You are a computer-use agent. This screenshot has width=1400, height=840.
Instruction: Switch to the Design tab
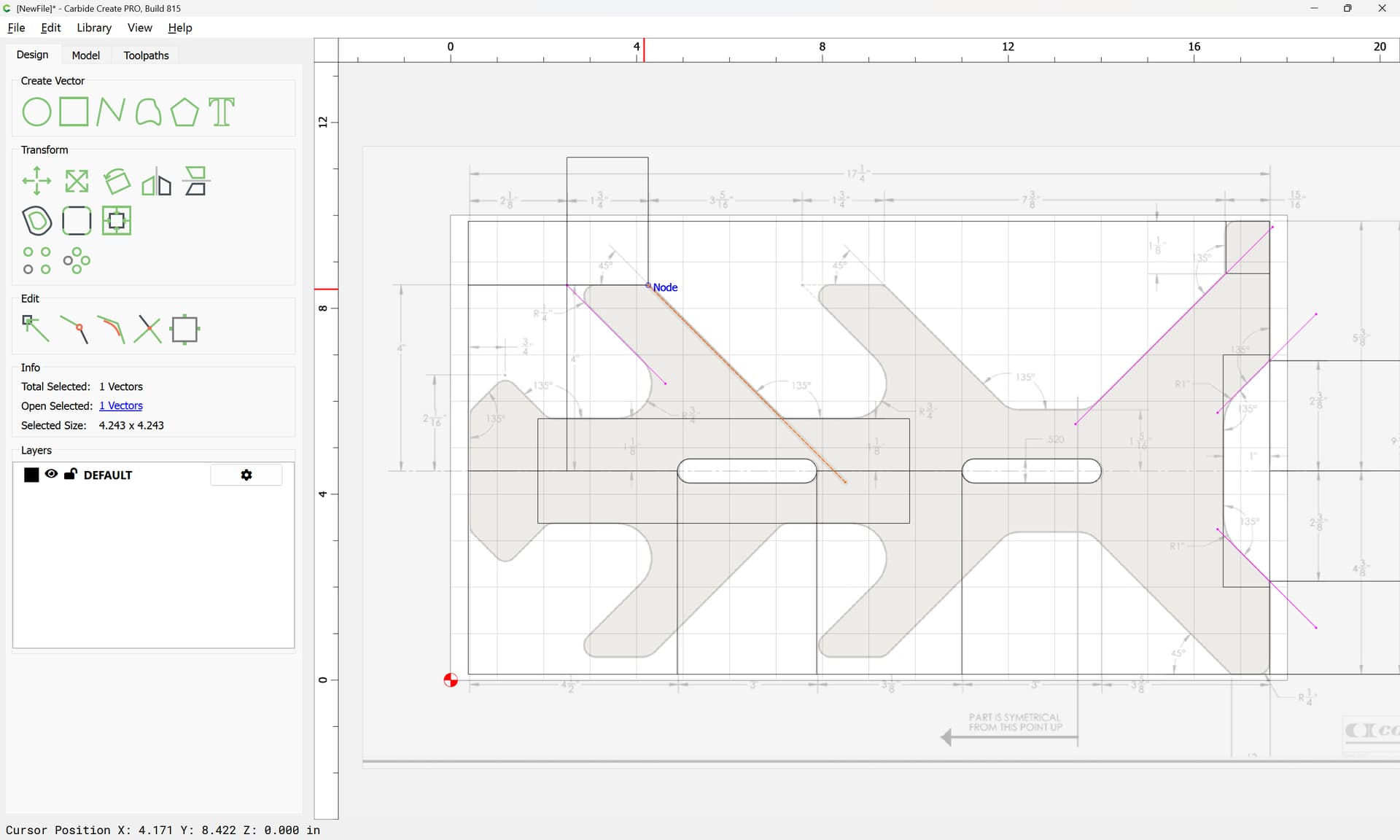[33, 55]
